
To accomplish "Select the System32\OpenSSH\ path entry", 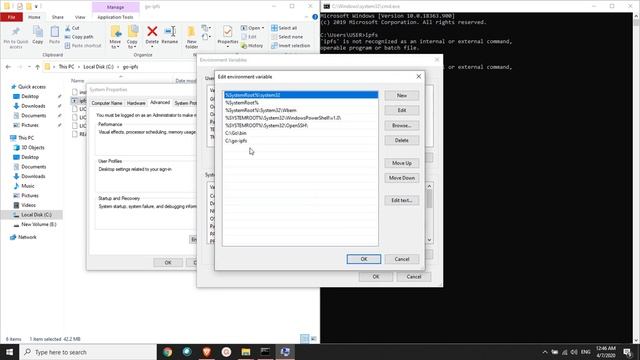I will coord(300,126).
